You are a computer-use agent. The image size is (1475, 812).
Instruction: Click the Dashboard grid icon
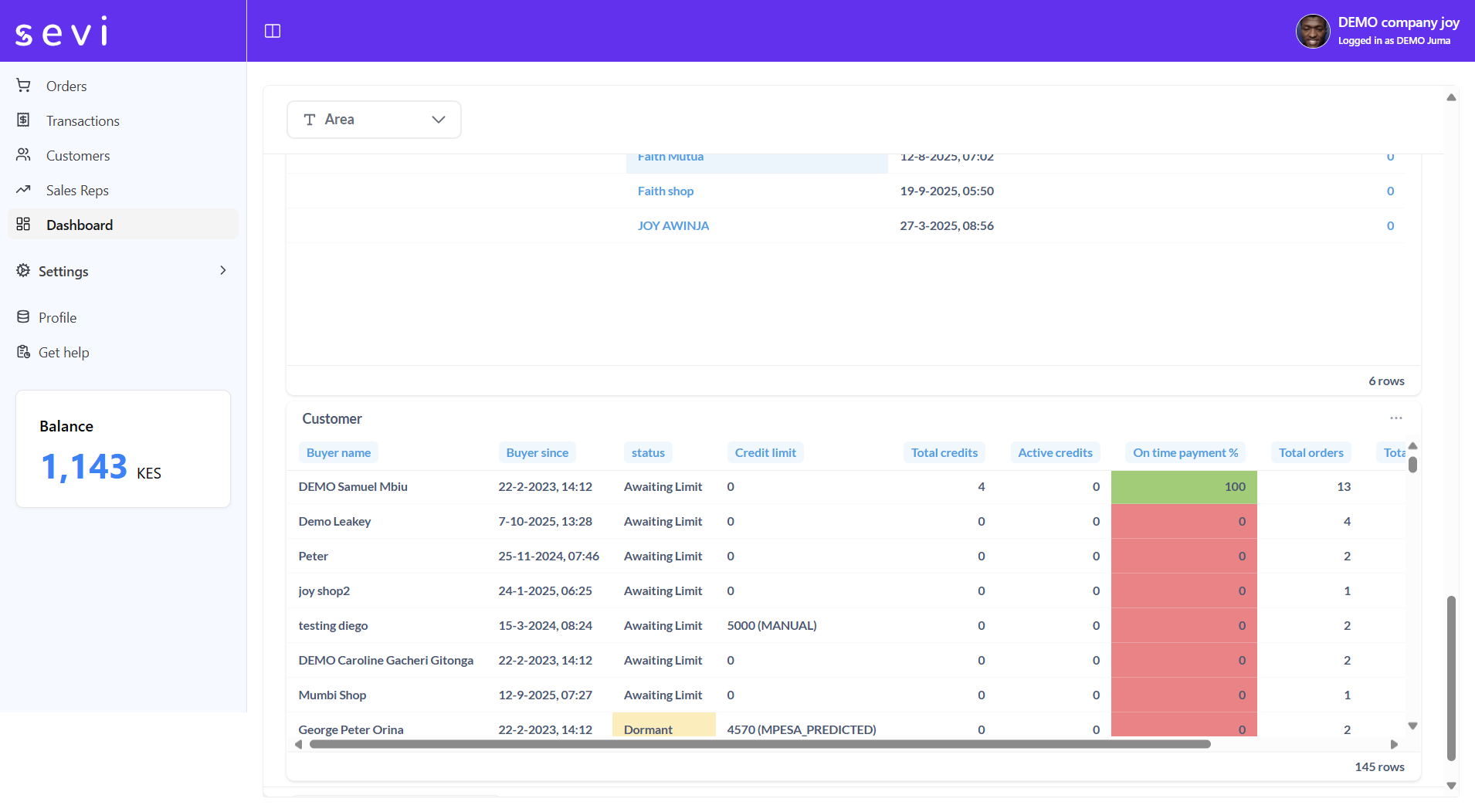click(x=24, y=225)
